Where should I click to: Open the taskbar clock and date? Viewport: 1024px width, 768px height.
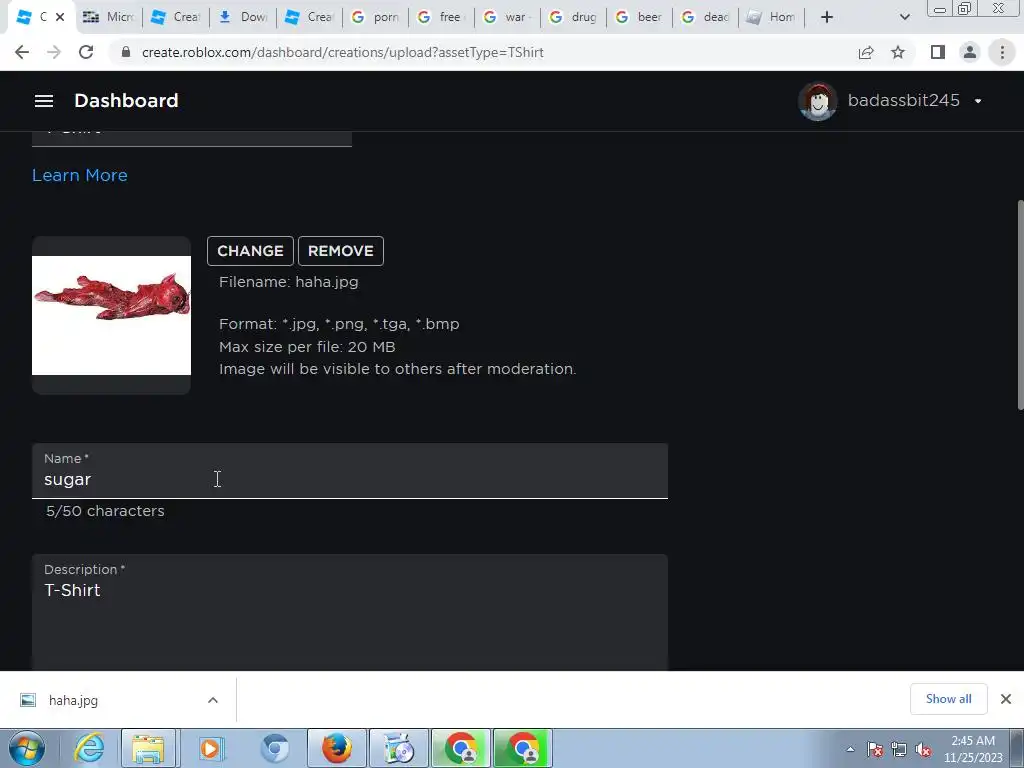973,749
